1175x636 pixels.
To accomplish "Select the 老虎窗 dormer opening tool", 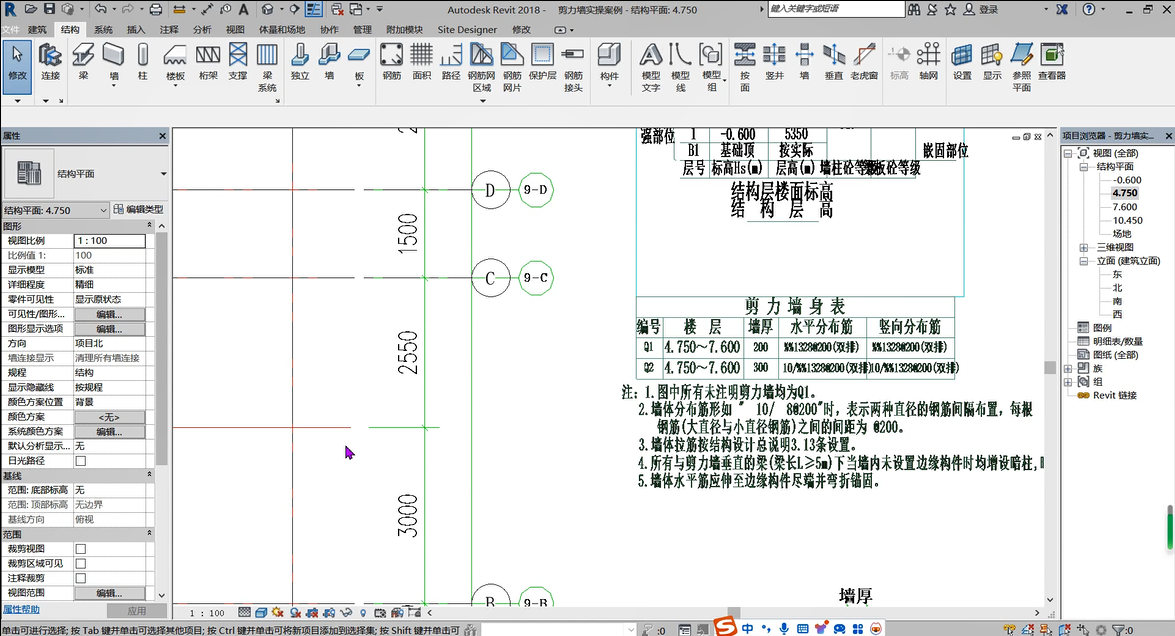I will [x=864, y=61].
